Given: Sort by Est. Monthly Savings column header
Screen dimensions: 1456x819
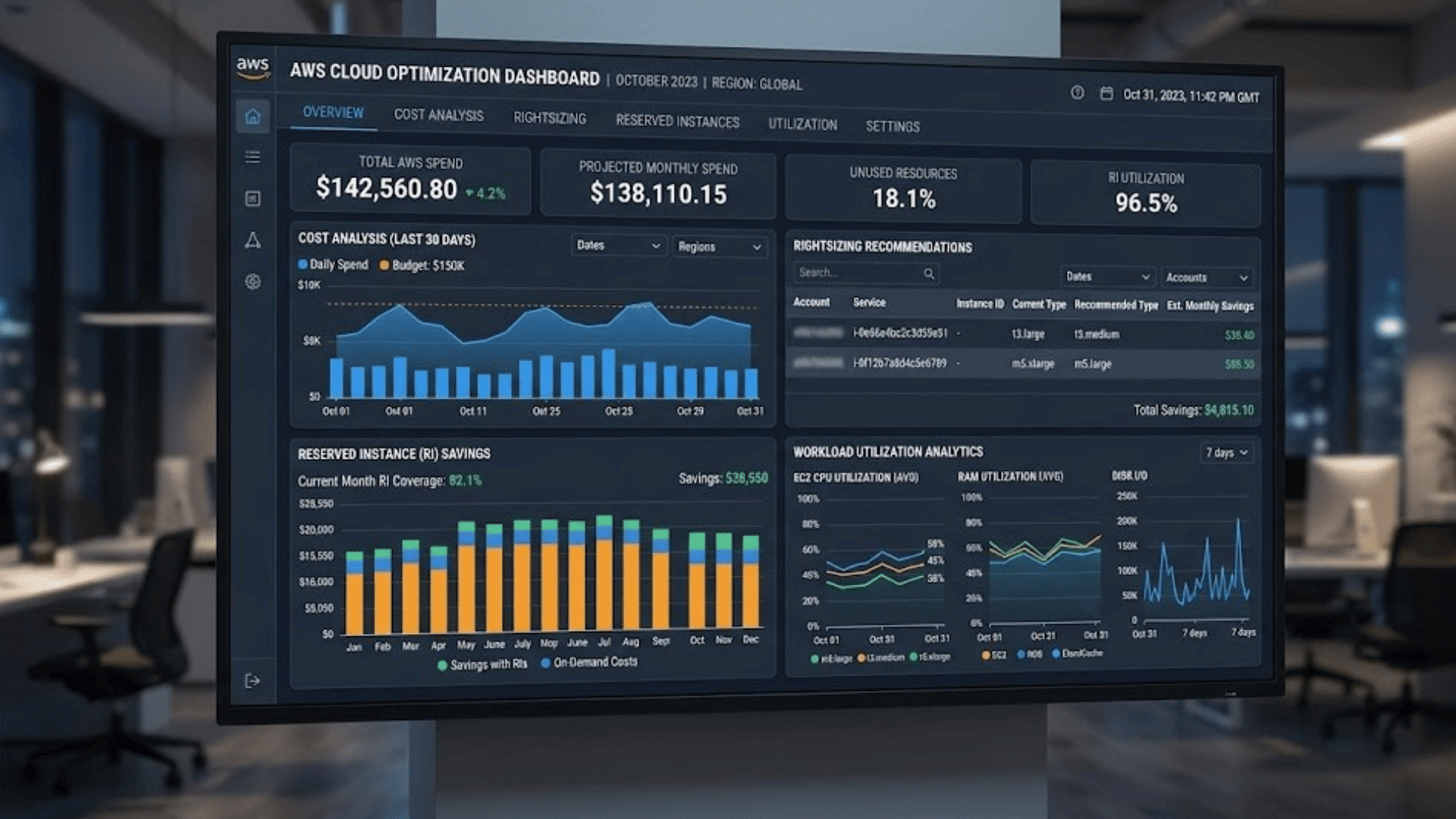Looking at the screenshot, I should point(1210,306).
